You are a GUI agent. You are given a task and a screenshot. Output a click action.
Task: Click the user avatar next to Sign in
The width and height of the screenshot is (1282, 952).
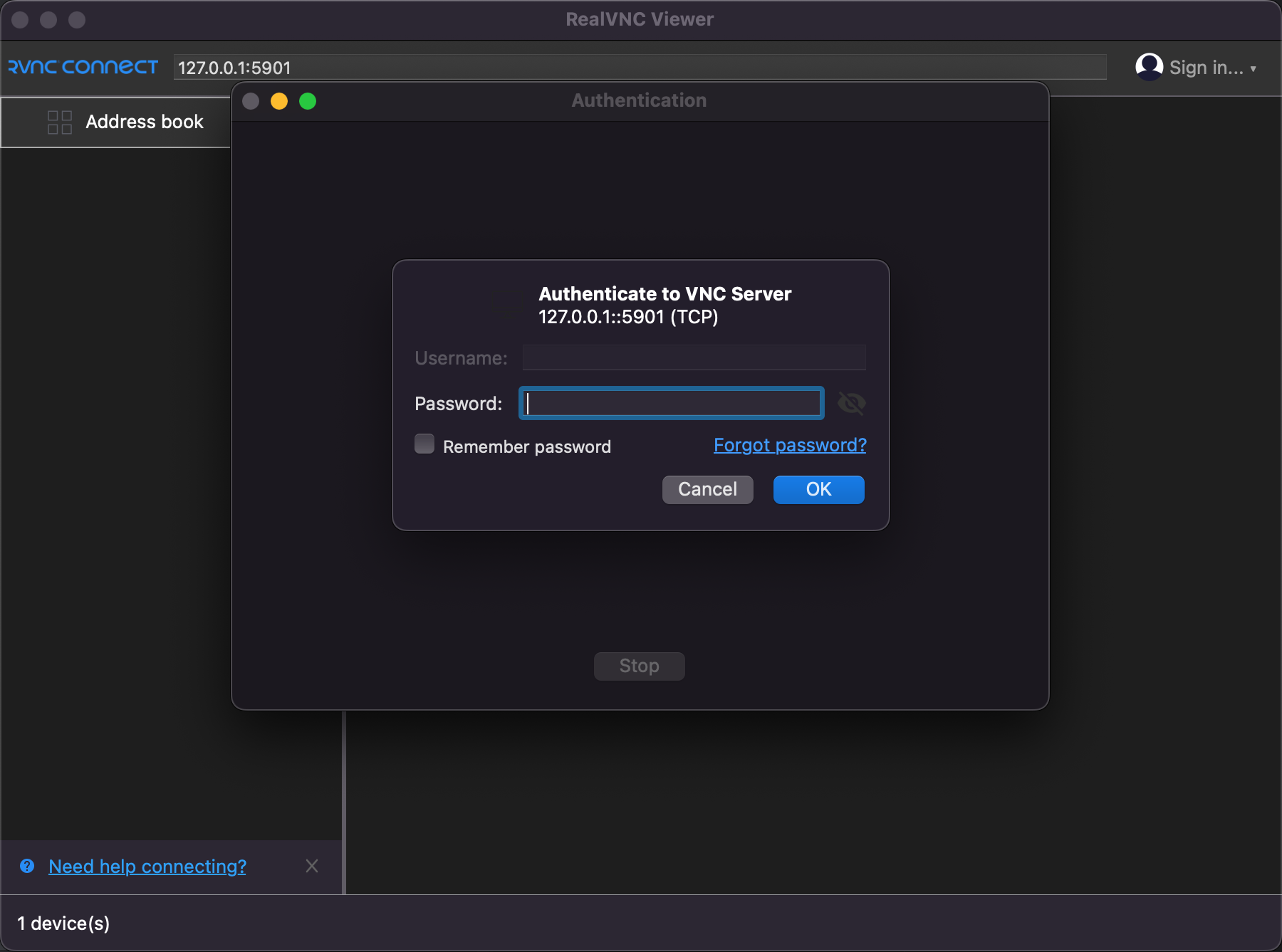pos(1149,67)
